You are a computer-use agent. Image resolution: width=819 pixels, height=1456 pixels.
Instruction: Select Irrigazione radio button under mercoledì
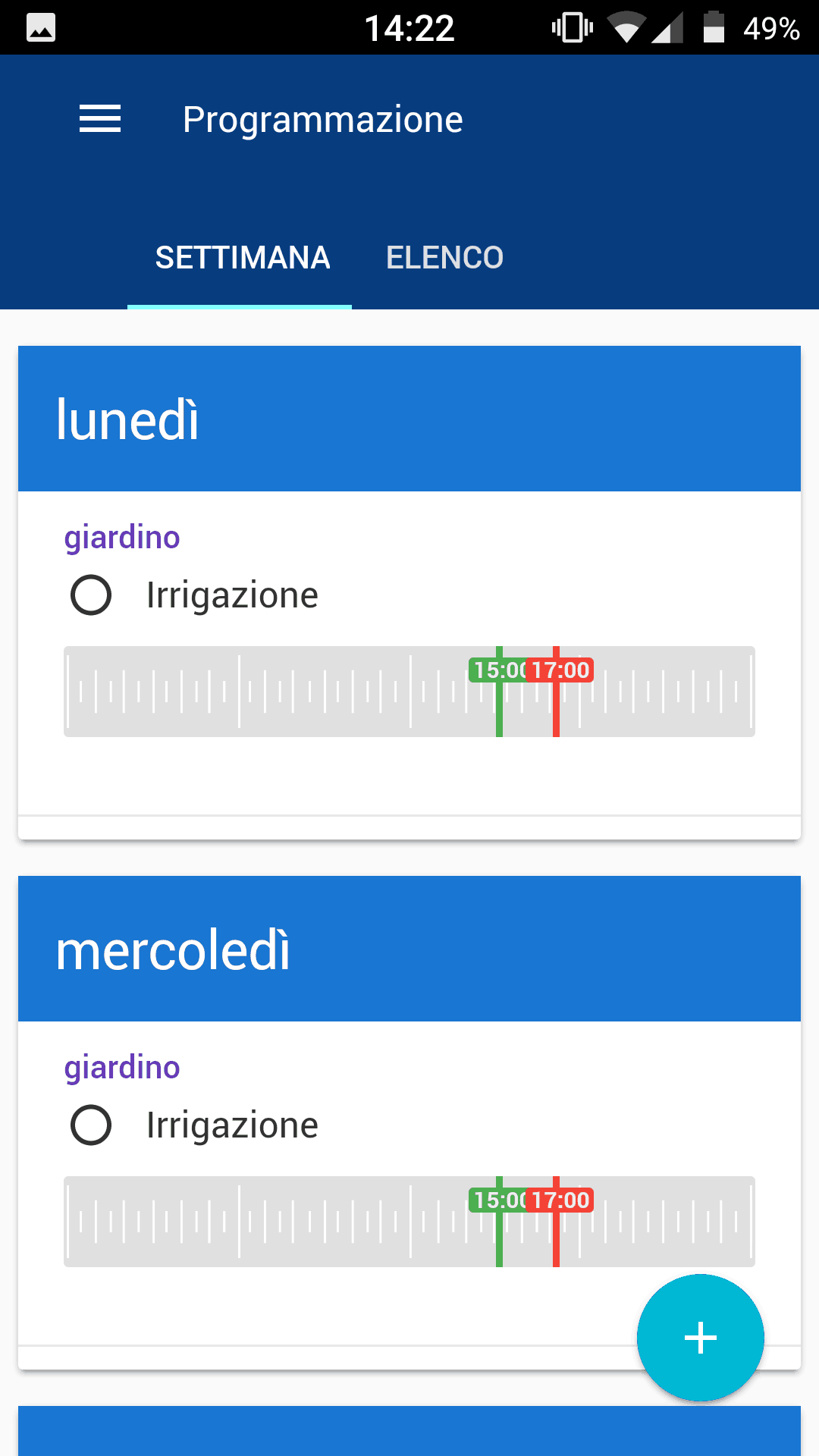(91, 1125)
